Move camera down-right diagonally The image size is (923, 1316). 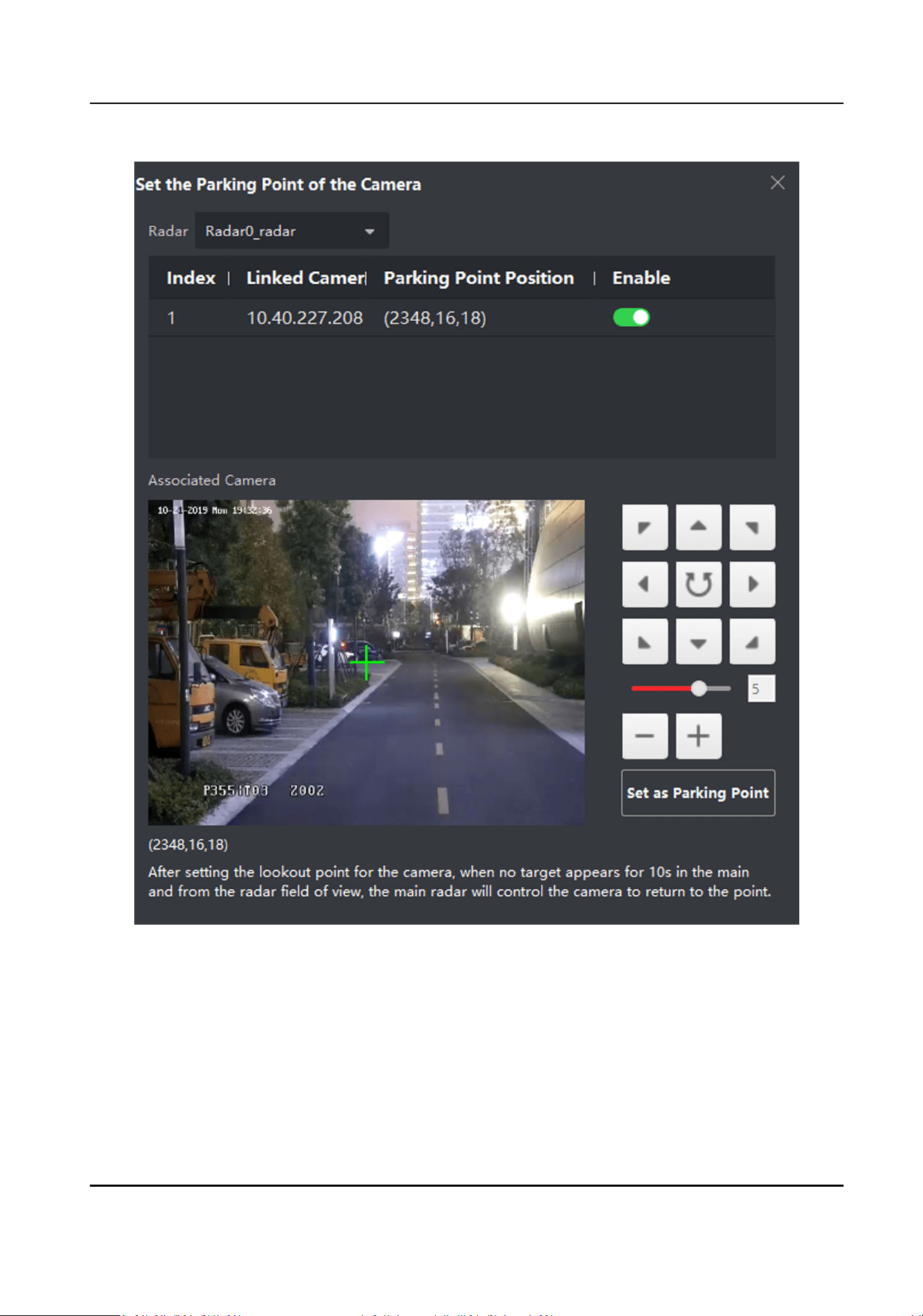click(752, 641)
